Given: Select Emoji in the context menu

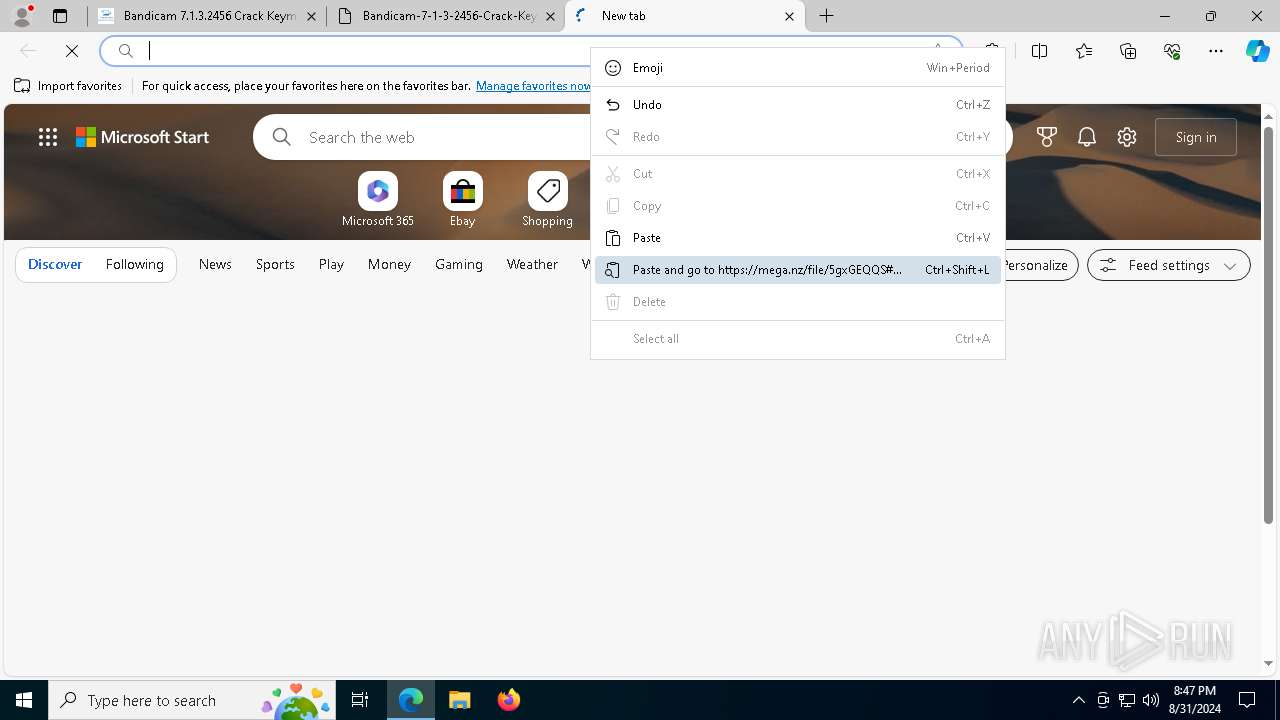Looking at the screenshot, I should pyautogui.click(x=798, y=68).
